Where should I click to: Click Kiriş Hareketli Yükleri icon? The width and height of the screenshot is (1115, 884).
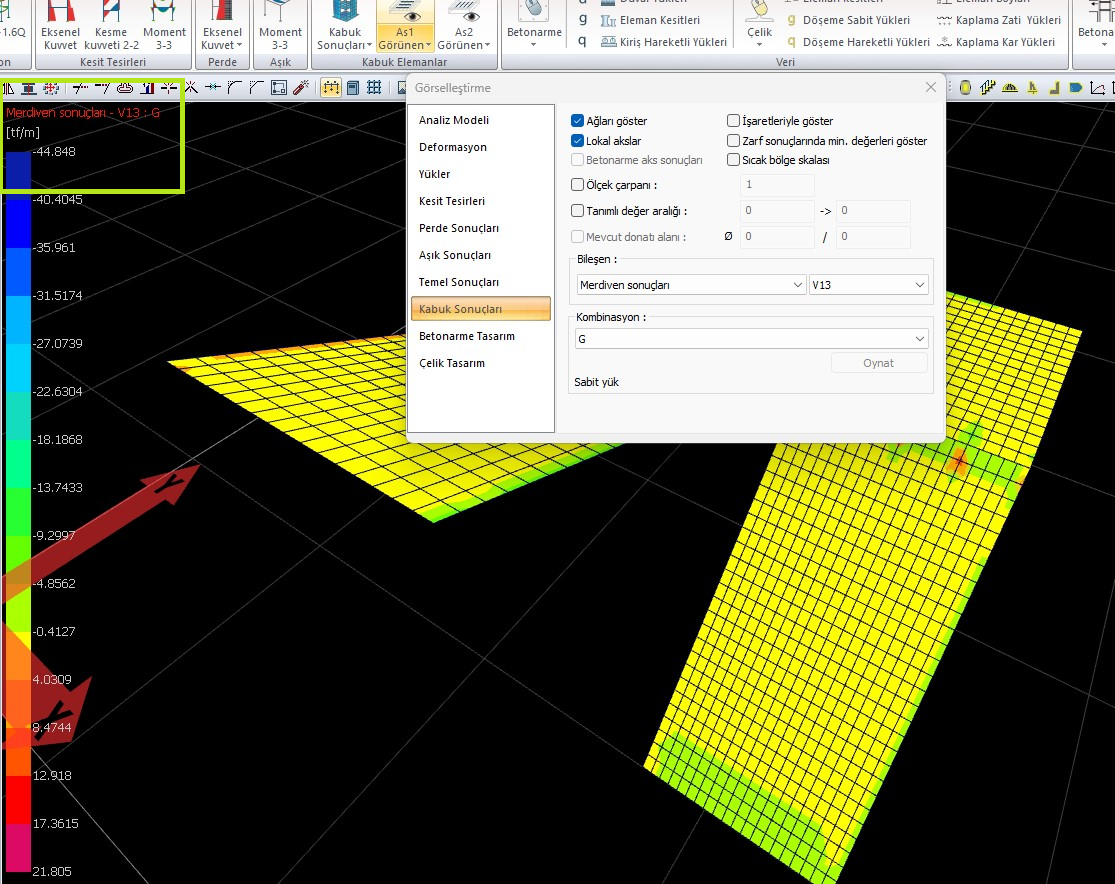pyautogui.click(x=609, y=42)
